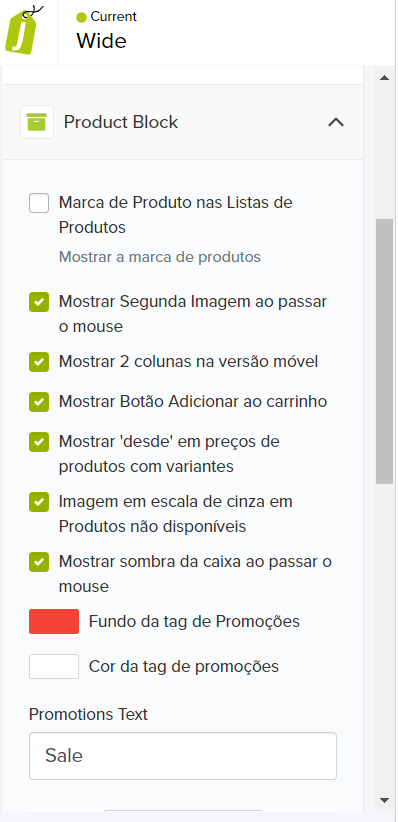The height and width of the screenshot is (822, 398).
Task: Click the Jumpseller green tag logo
Action: click(x=24, y=30)
